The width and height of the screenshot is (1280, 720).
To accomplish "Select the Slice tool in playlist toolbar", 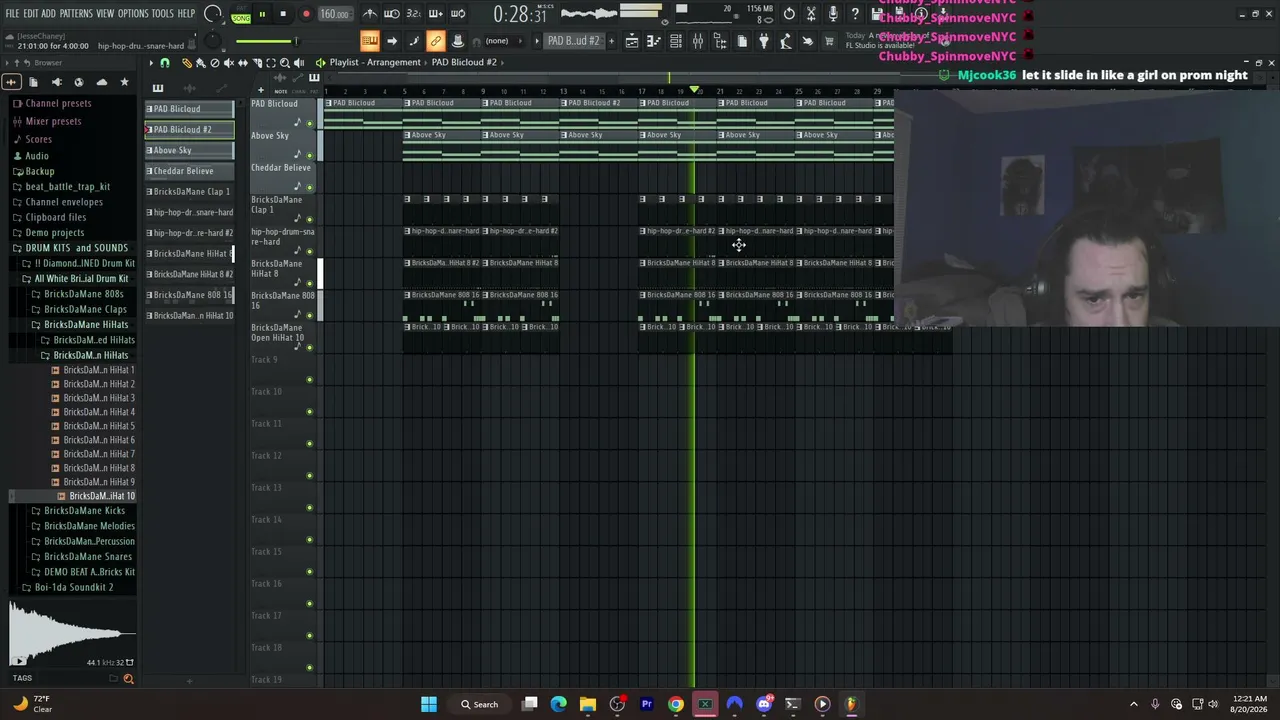I will click(x=257, y=62).
